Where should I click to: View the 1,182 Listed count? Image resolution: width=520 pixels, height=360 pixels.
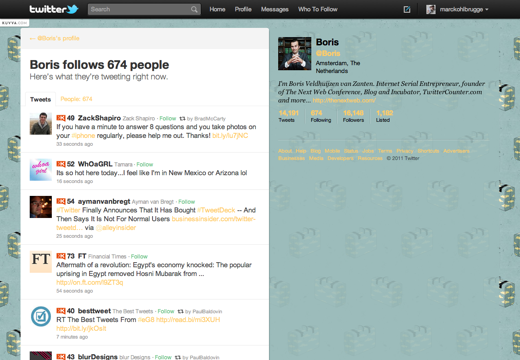(x=384, y=116)
